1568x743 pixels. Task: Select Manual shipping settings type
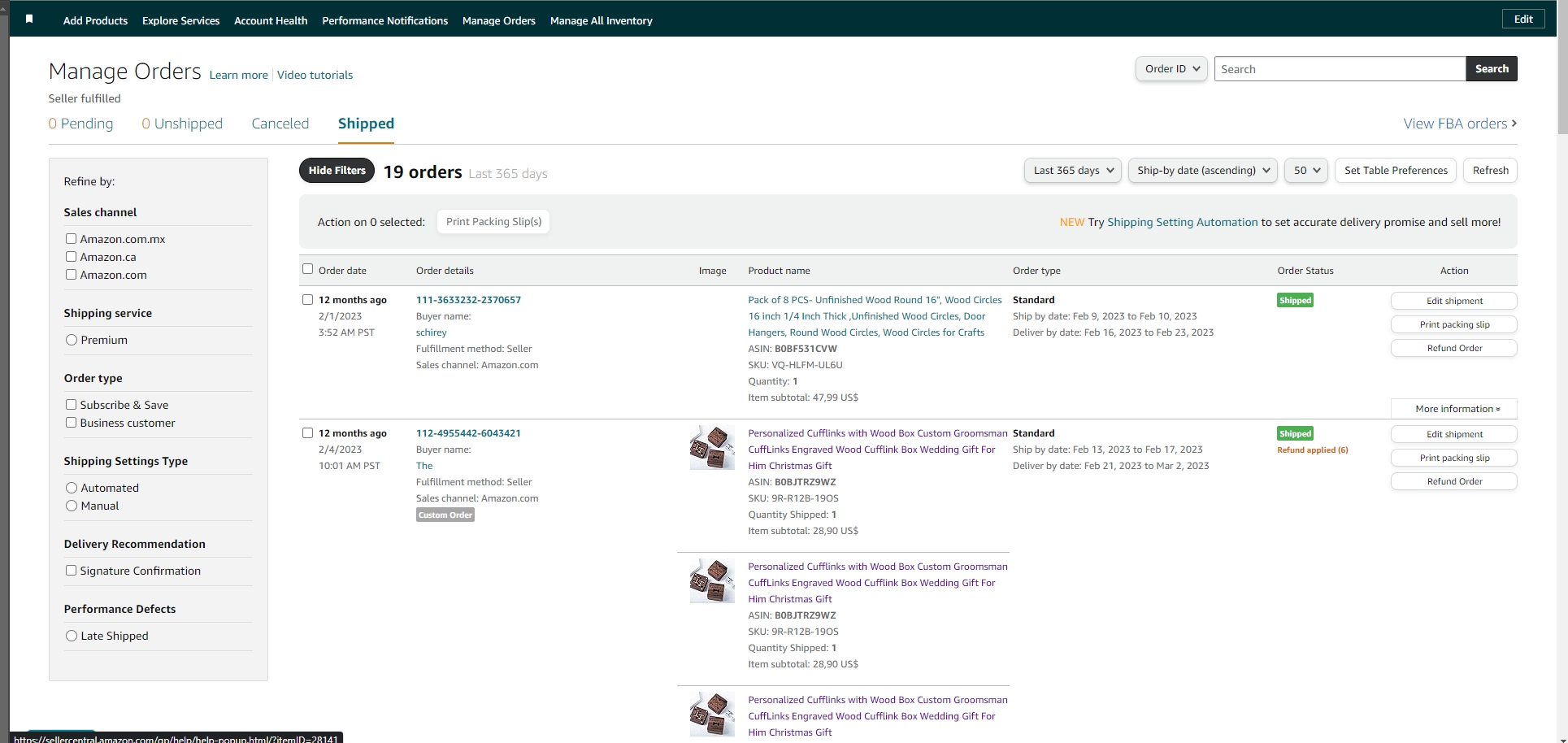pyautogui.click(x=72, y=506)
